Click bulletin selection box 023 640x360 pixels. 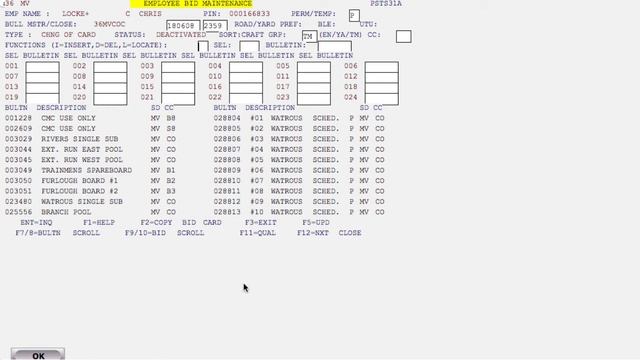[x=314, y=98]
